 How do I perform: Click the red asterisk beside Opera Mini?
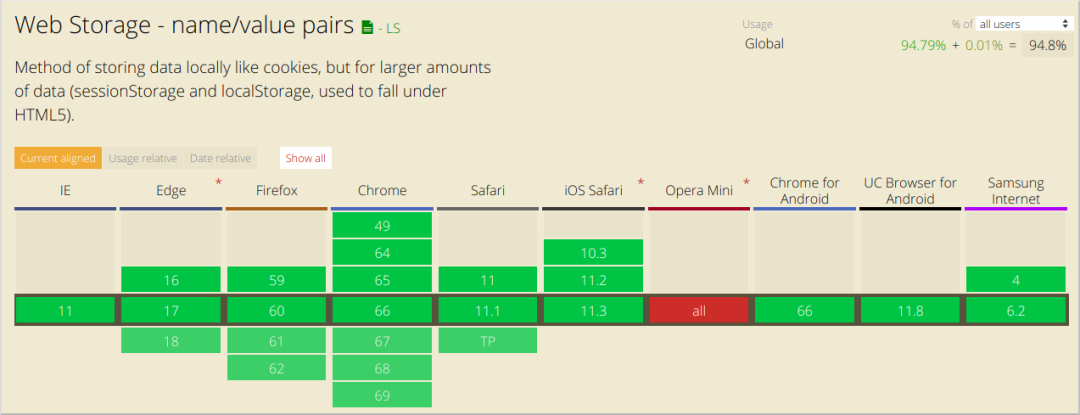[x=745, y=182]
